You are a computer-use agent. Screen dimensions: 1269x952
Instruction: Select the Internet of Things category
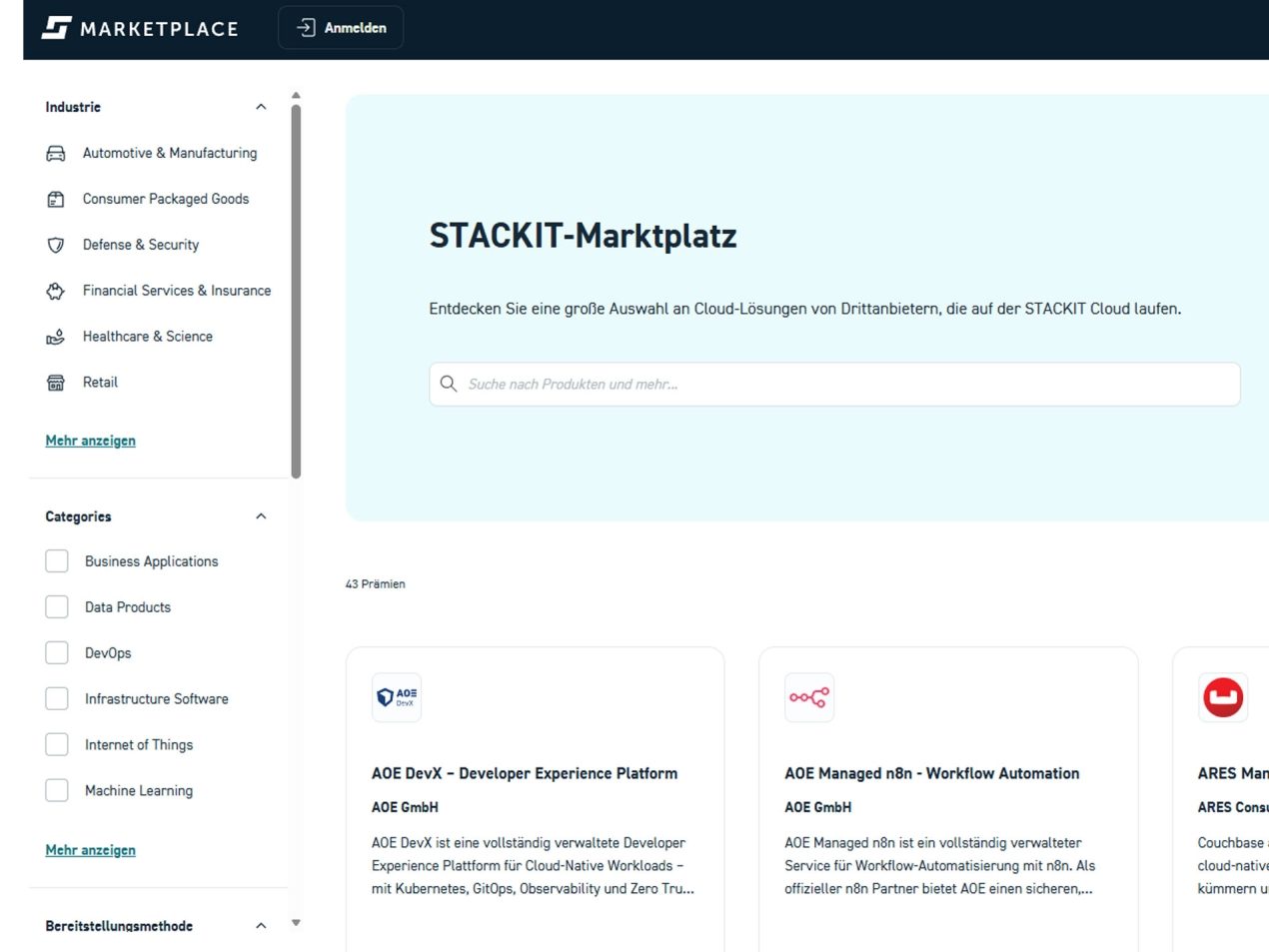coord(57,744)
